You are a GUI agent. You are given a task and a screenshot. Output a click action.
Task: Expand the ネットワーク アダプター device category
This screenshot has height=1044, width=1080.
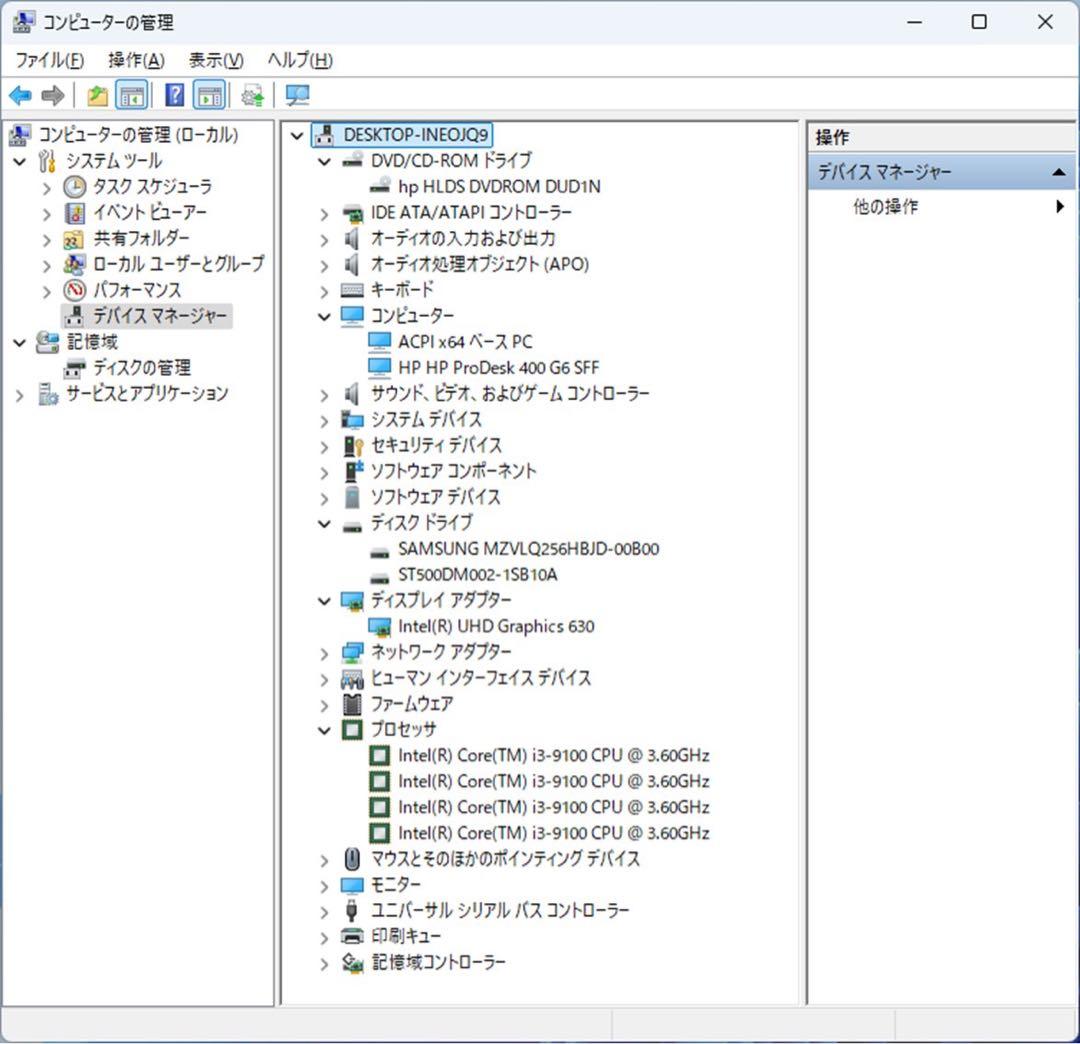[323, 652]
